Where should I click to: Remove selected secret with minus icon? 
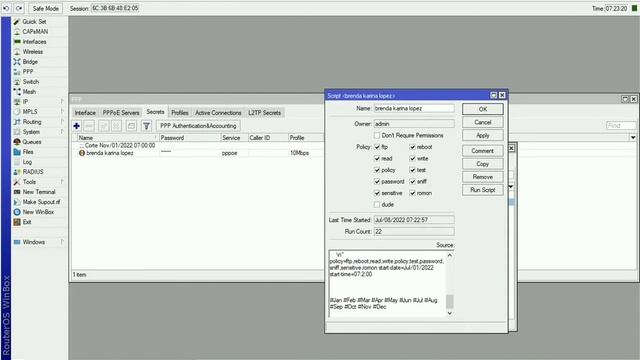click(89, 126)
